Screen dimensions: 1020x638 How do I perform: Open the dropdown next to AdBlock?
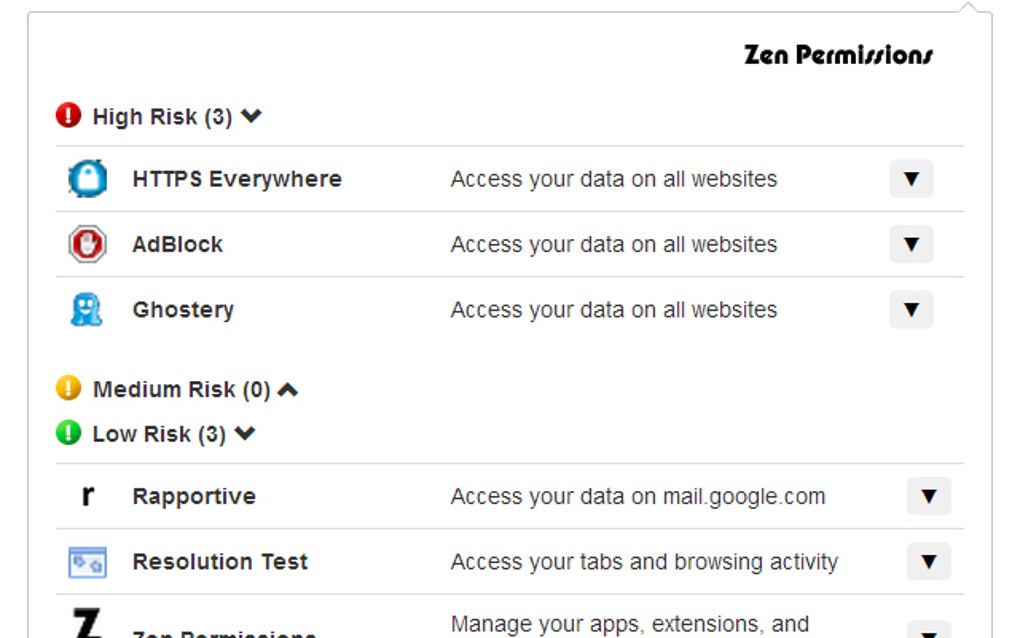911,244
